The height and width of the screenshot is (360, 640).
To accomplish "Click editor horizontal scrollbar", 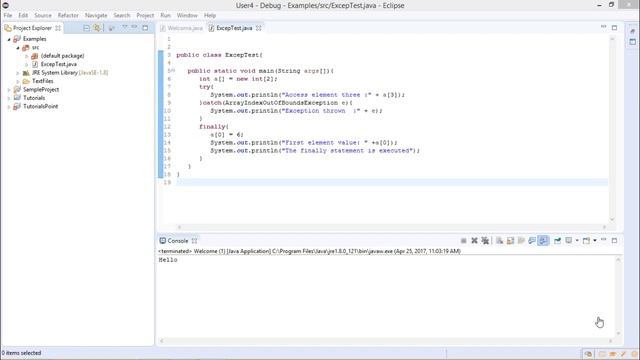I will click(x=392, y=227).
